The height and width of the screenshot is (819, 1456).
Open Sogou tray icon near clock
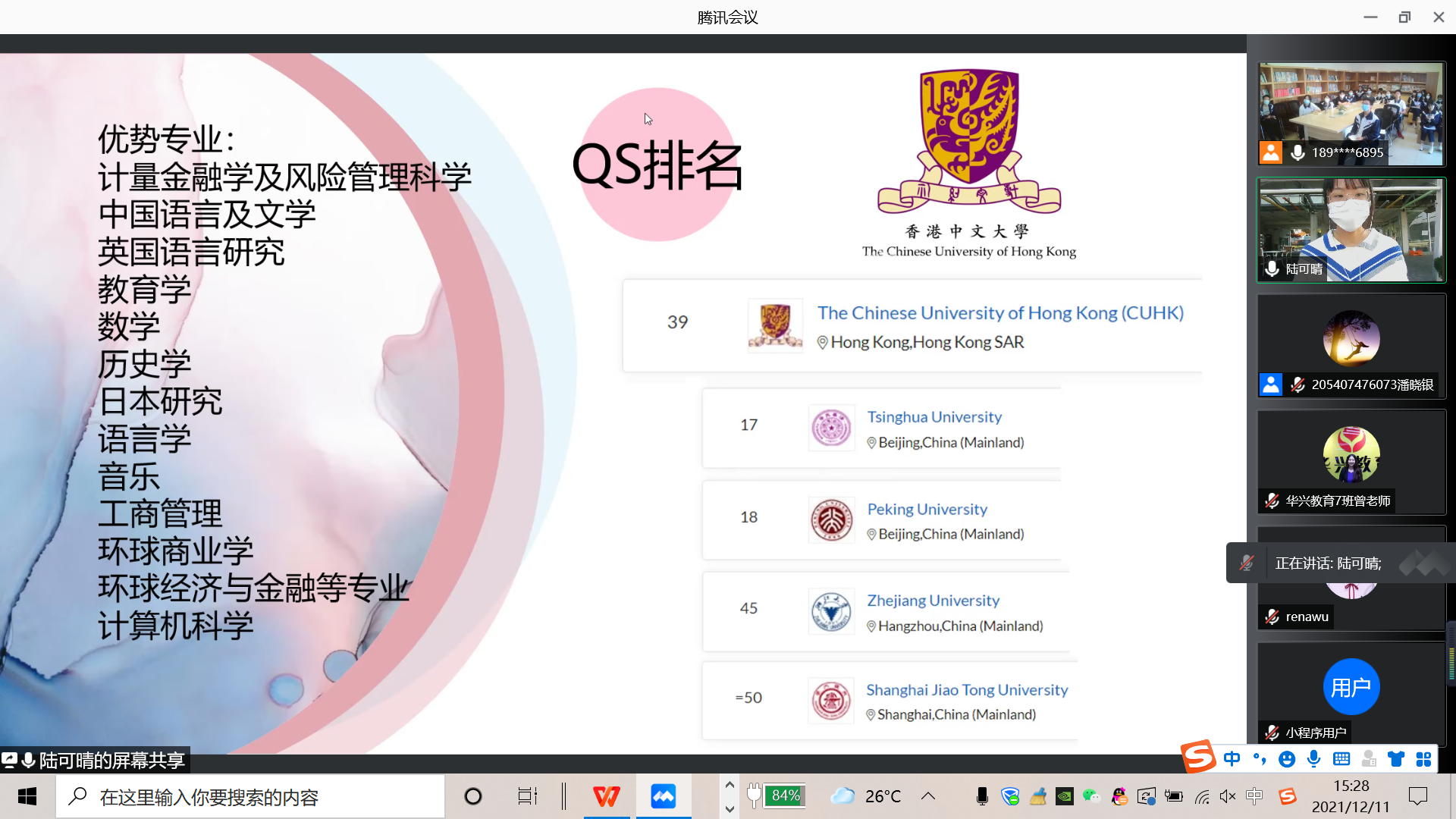(x=1287, y=796)
